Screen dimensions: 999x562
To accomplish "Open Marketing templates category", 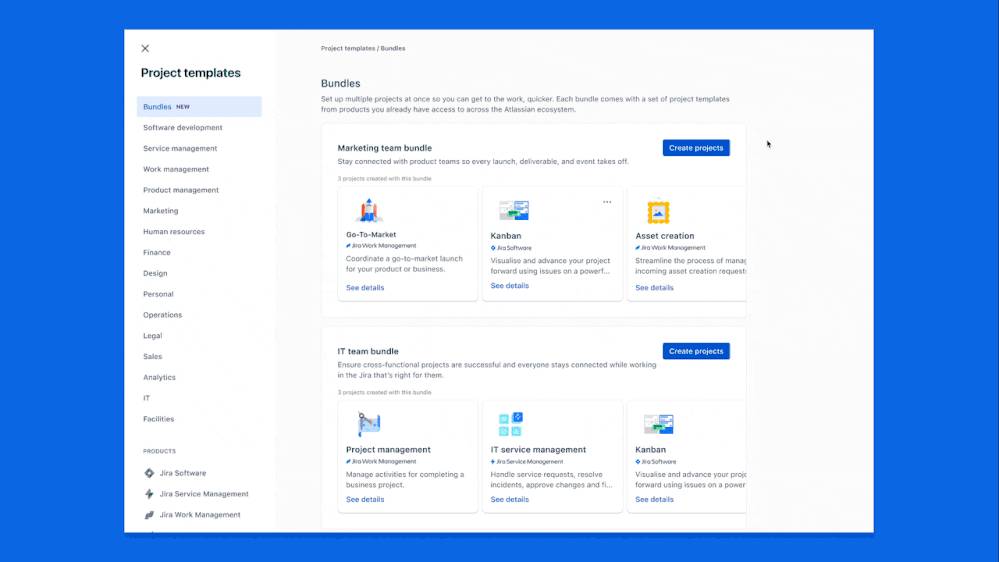I will tap(161, 211).
